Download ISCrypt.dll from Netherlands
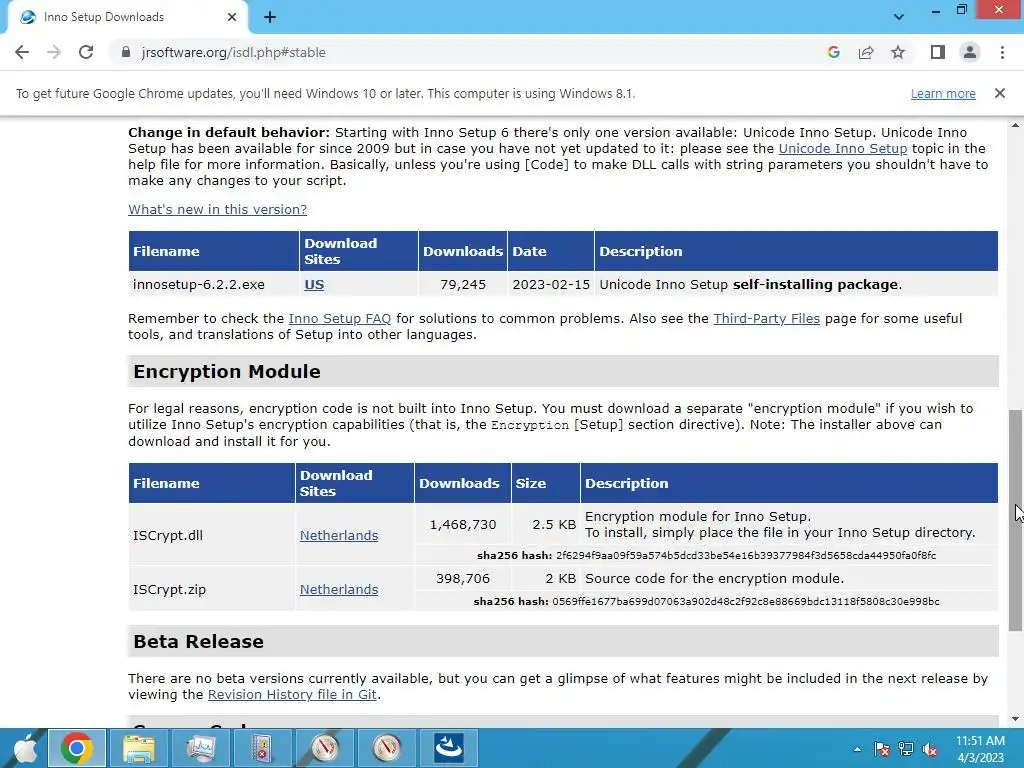Image resolution: width=1024 pixels, height=768 pixels. 339,535
